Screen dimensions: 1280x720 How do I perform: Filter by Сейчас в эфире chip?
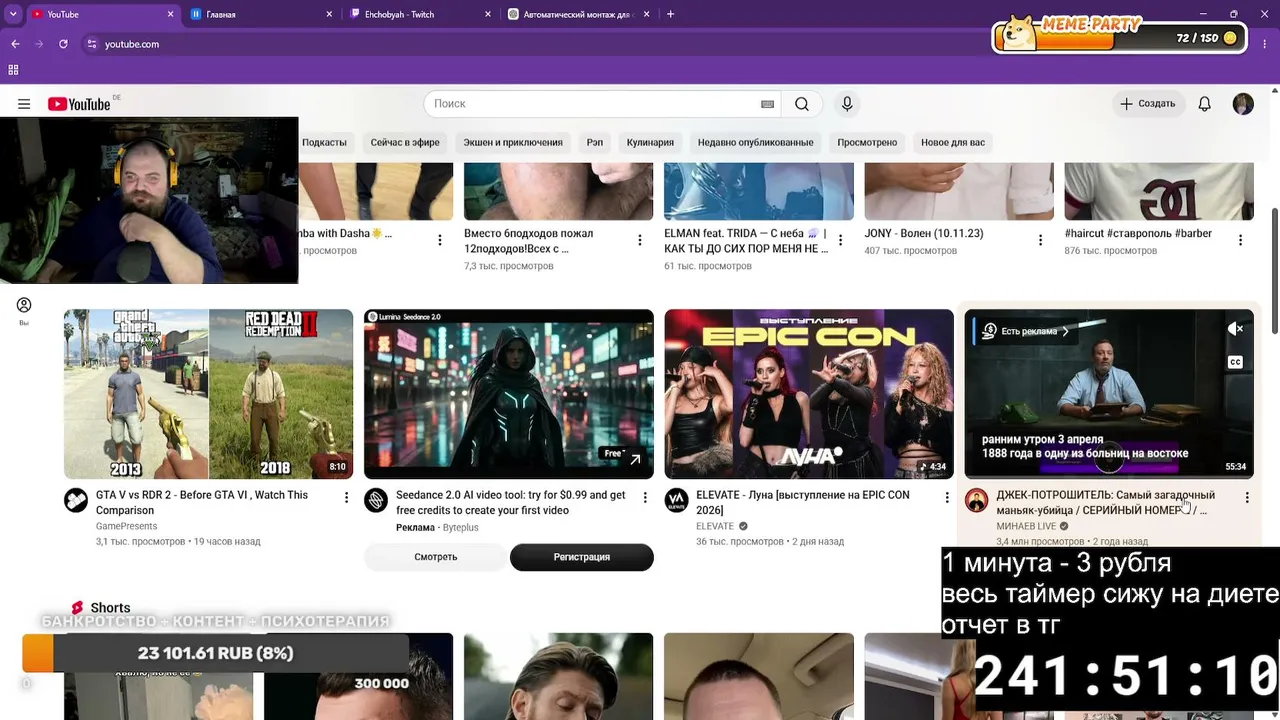click(405, 143)
